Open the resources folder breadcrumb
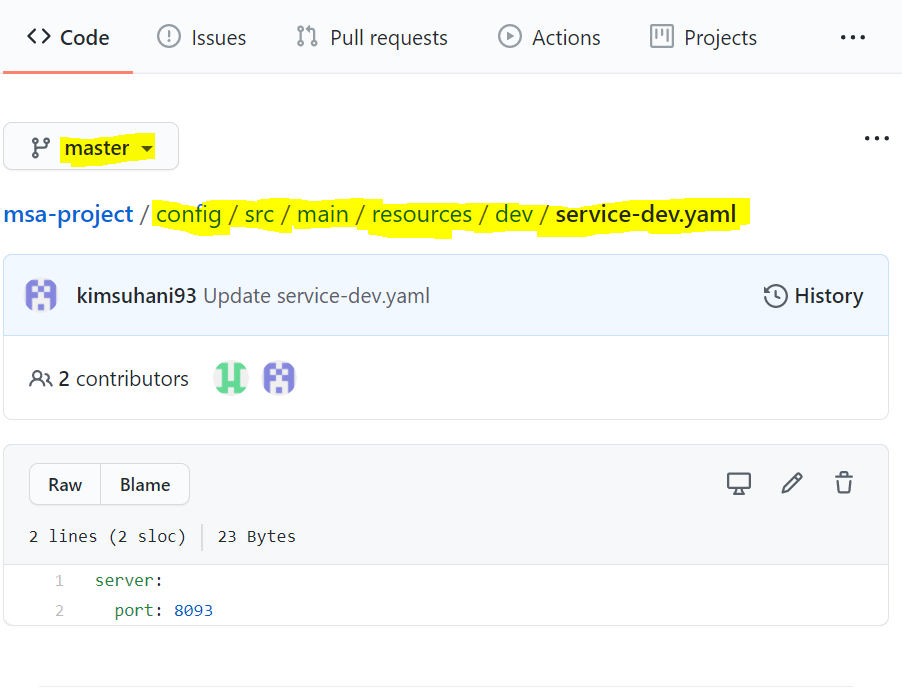This screenshot has height=700, width=902. click(422, 214)
